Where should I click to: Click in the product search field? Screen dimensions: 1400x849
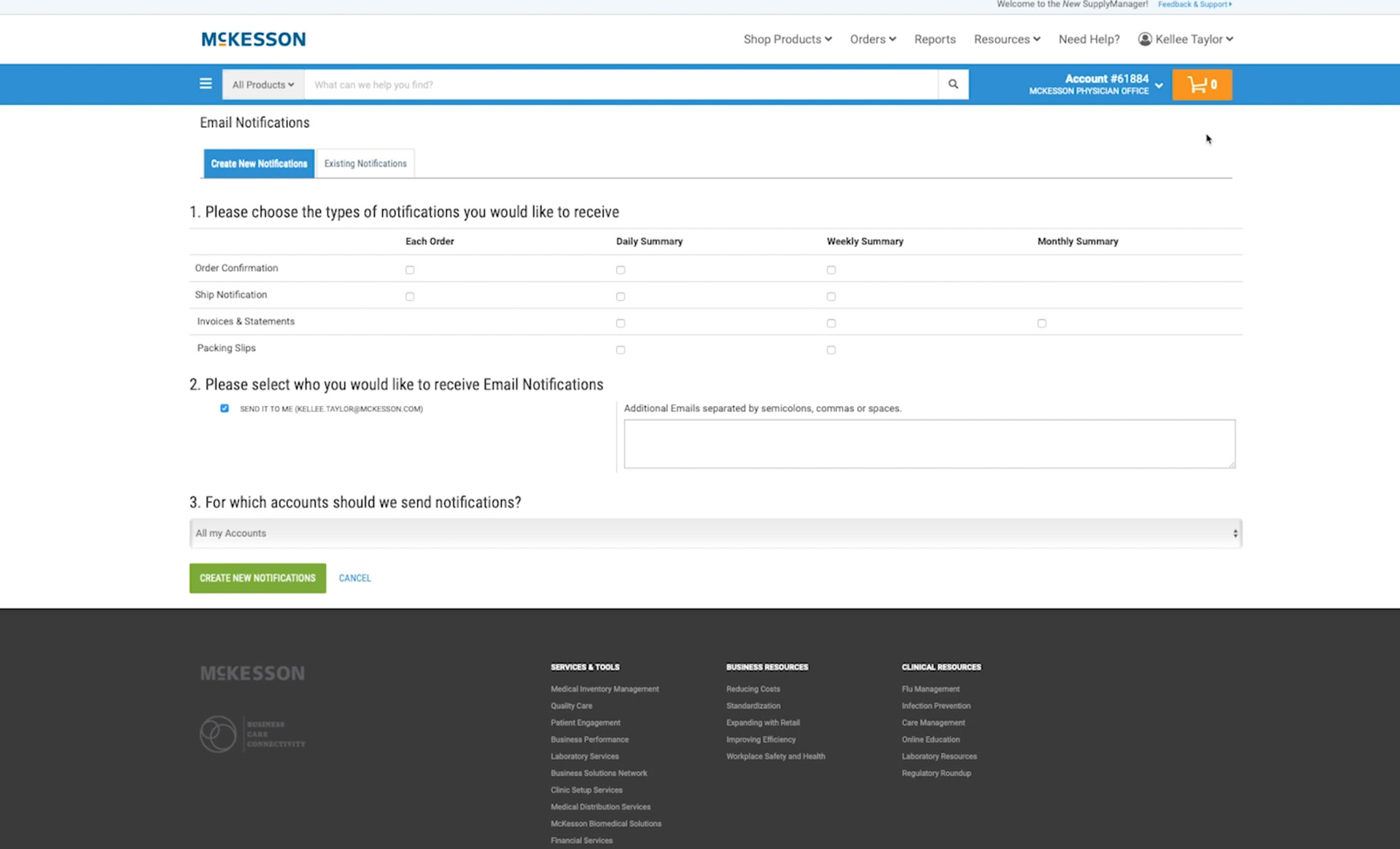(x=621, y=85)
